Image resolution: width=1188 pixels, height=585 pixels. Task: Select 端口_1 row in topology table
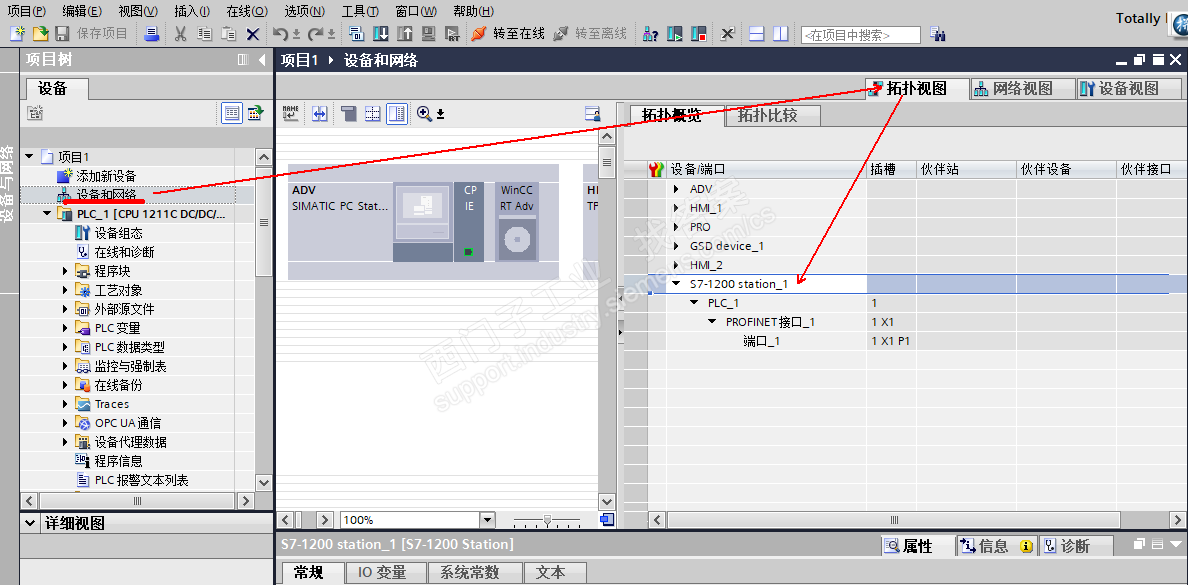click(x=761, y=341)
